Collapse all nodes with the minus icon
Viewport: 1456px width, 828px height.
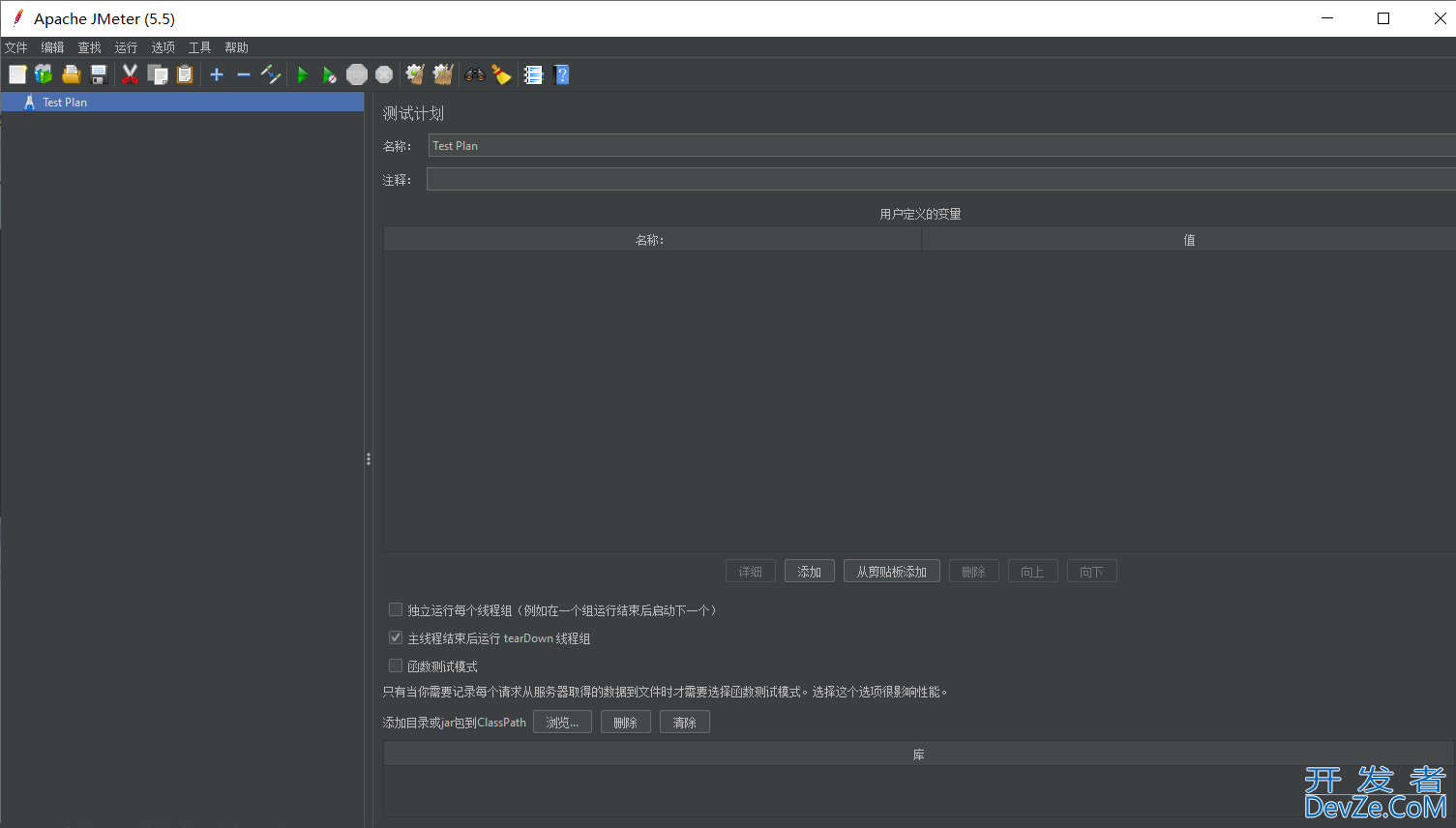[x=244, y=74]
